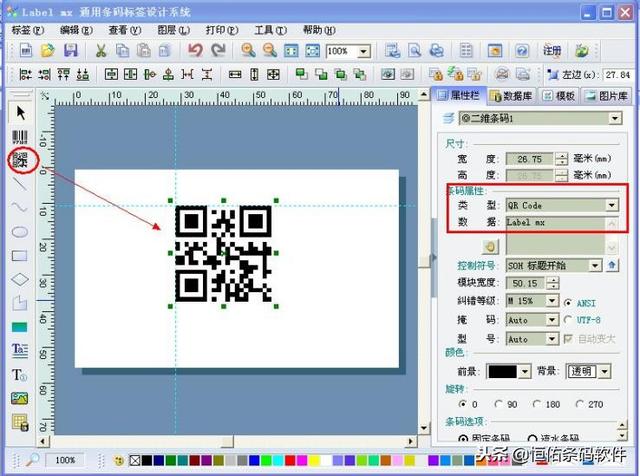Select UTF-8 encoding radio button
The image size is (640, 476).
(570, 320)
